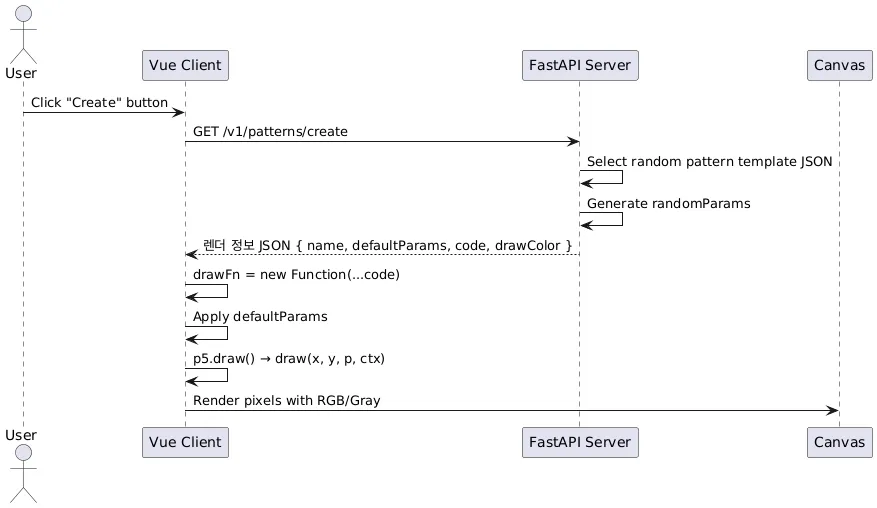Click 'Select random pattern template JSON' label
This screenshot has width=877, height=508.
[709, 162]
